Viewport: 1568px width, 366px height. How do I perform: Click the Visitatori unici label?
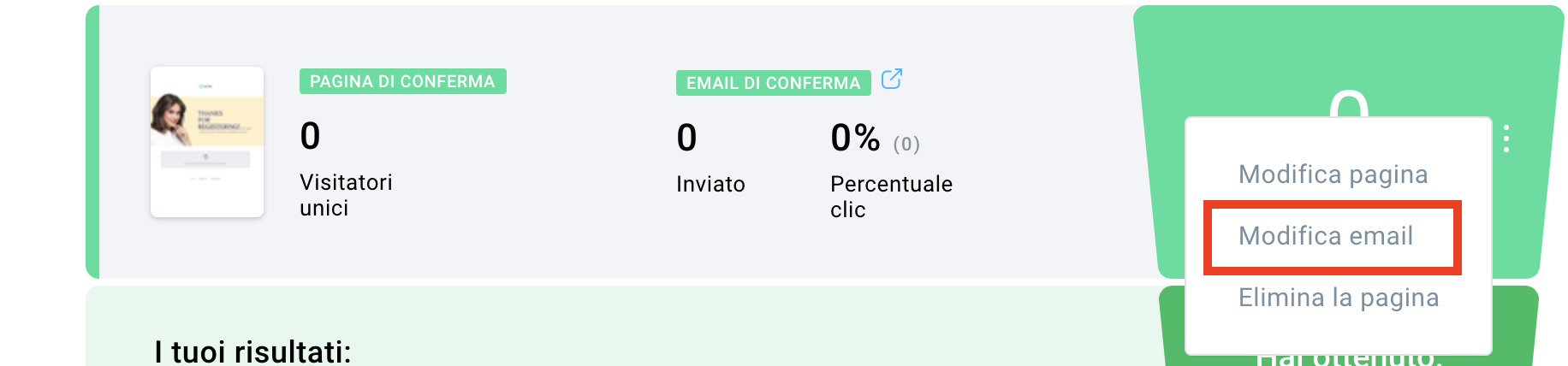point(346,195)
